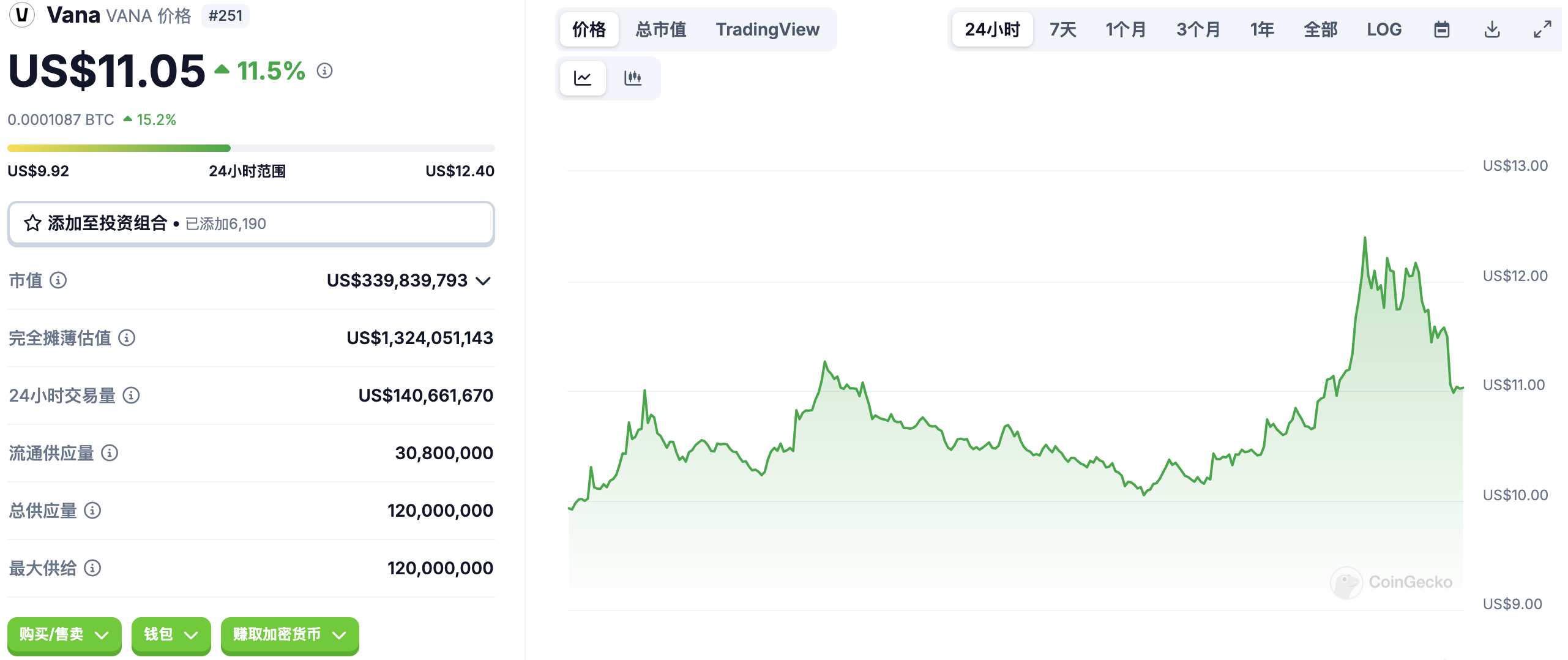The width and height of the screenshot is (1568, 660).
Task: Click info icon beside 完全摊薄估值
Action: click(x=127, y=338)
